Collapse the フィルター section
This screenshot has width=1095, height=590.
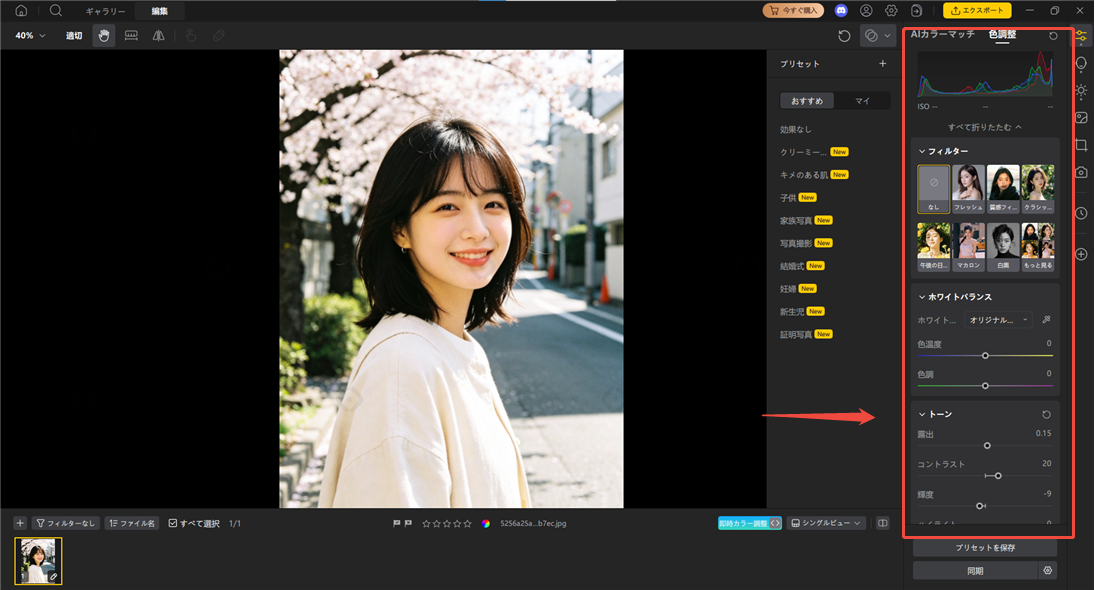coord(922,152)
